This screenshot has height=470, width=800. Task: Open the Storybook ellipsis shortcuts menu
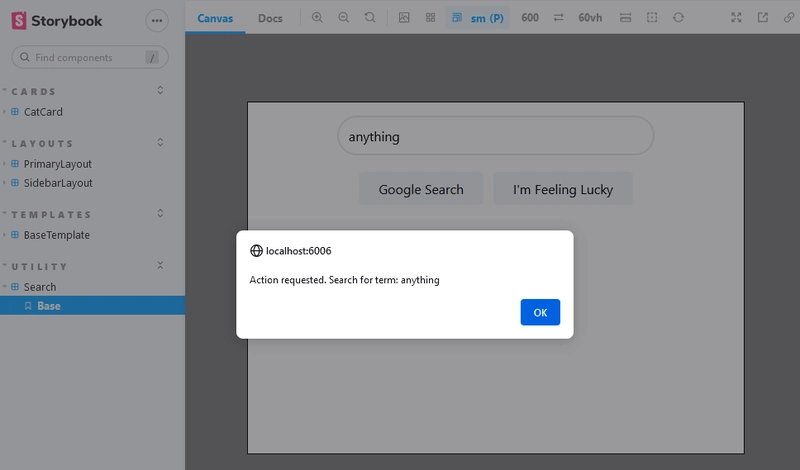pyautogui.click(x=157, y=21)
